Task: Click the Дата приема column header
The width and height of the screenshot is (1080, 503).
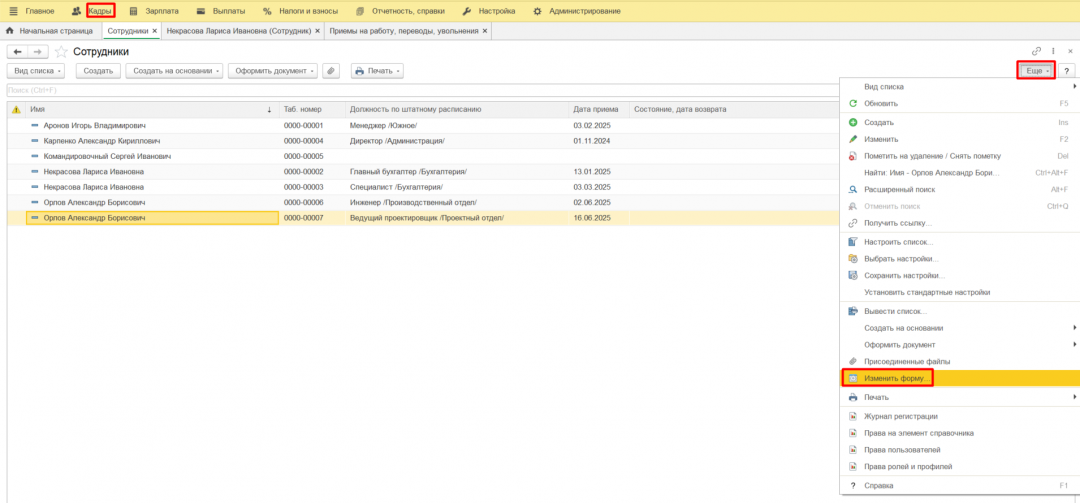Action: click(599, 110)
